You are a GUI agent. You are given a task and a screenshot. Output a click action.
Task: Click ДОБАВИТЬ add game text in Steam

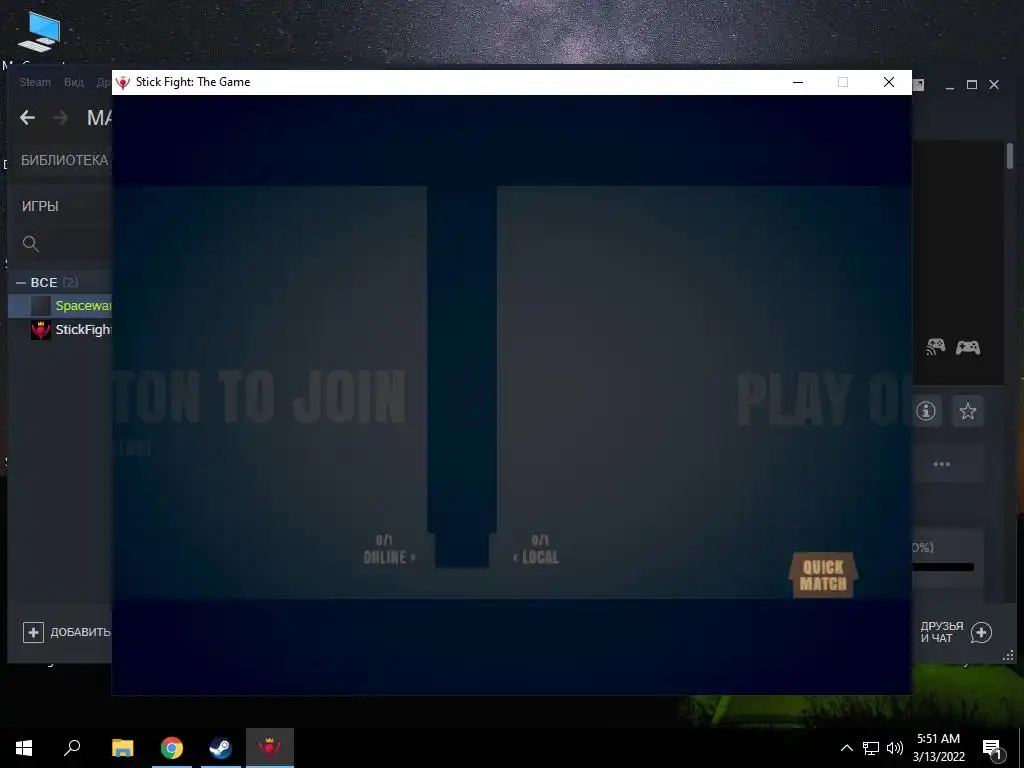pyautogui.click(x=81, y=632)
